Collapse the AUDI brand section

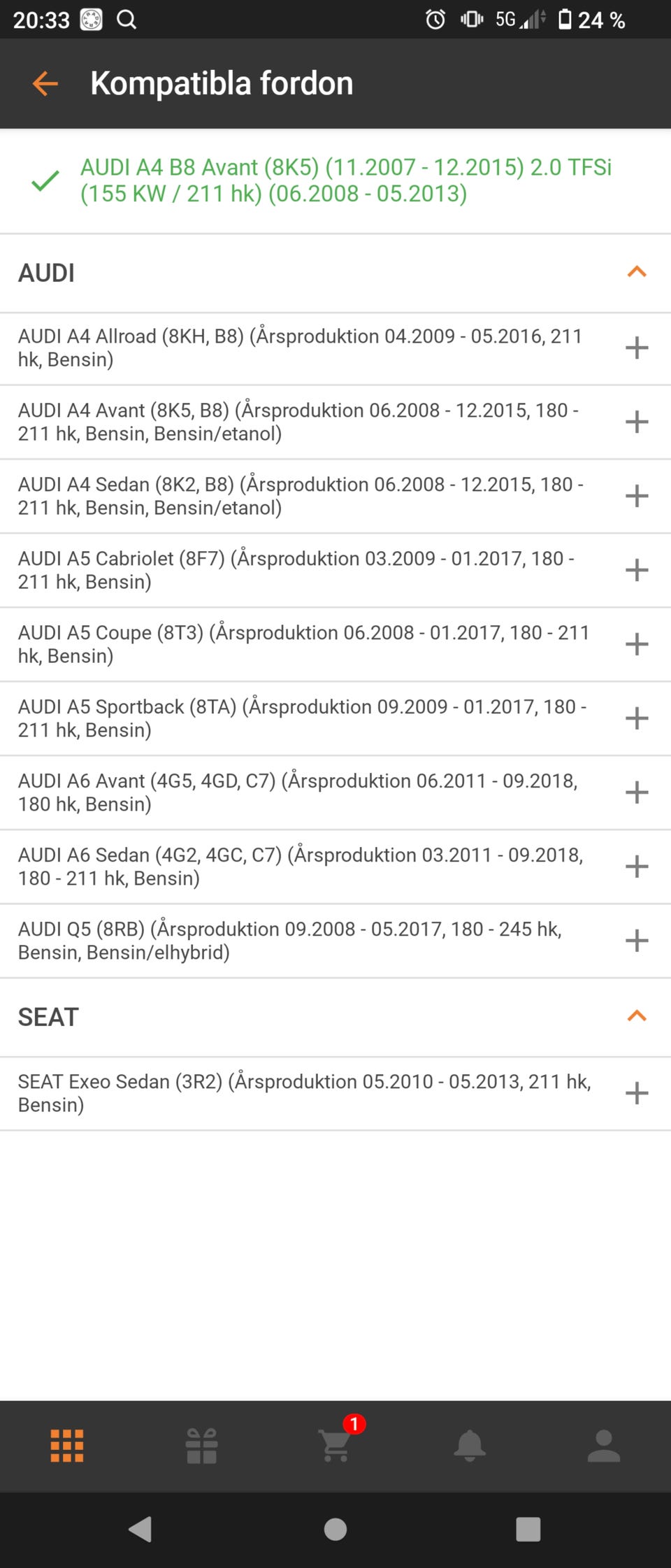(636, 272)
